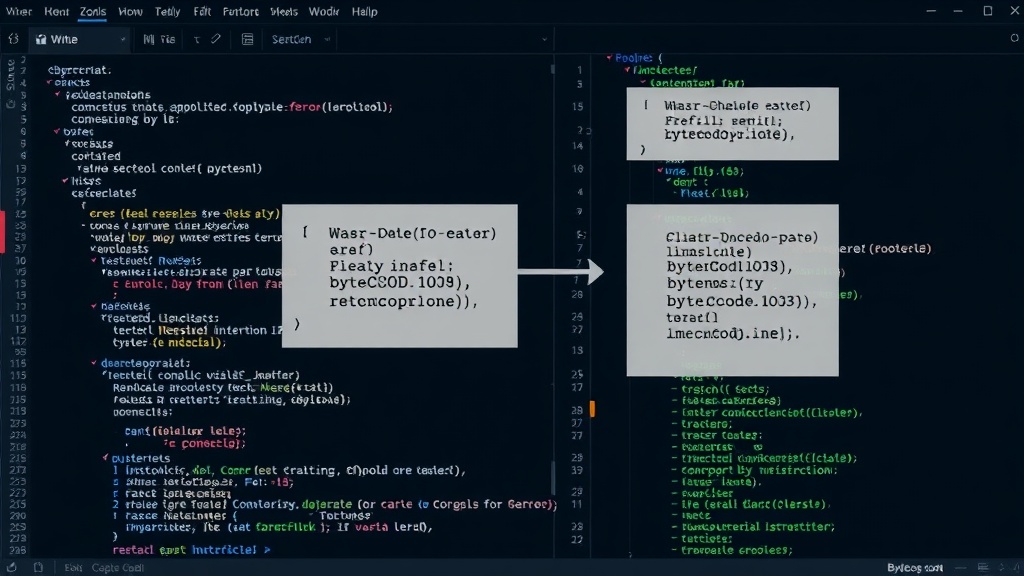1024x576 pixels.
Task: Open the Wodk menu
Action: pyautogui.click(x=323, y=12)
